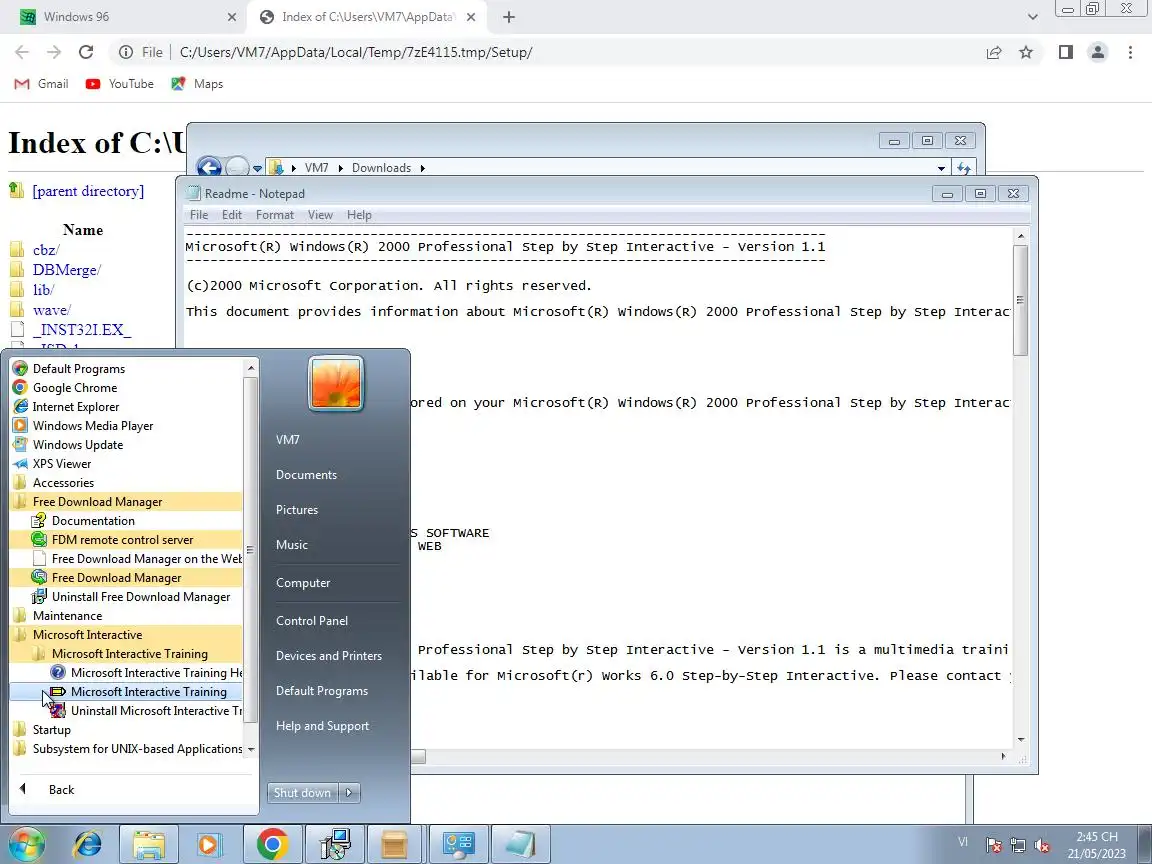Open Documents from Start menu
The image size is (1152, 864).
(306, 475)
